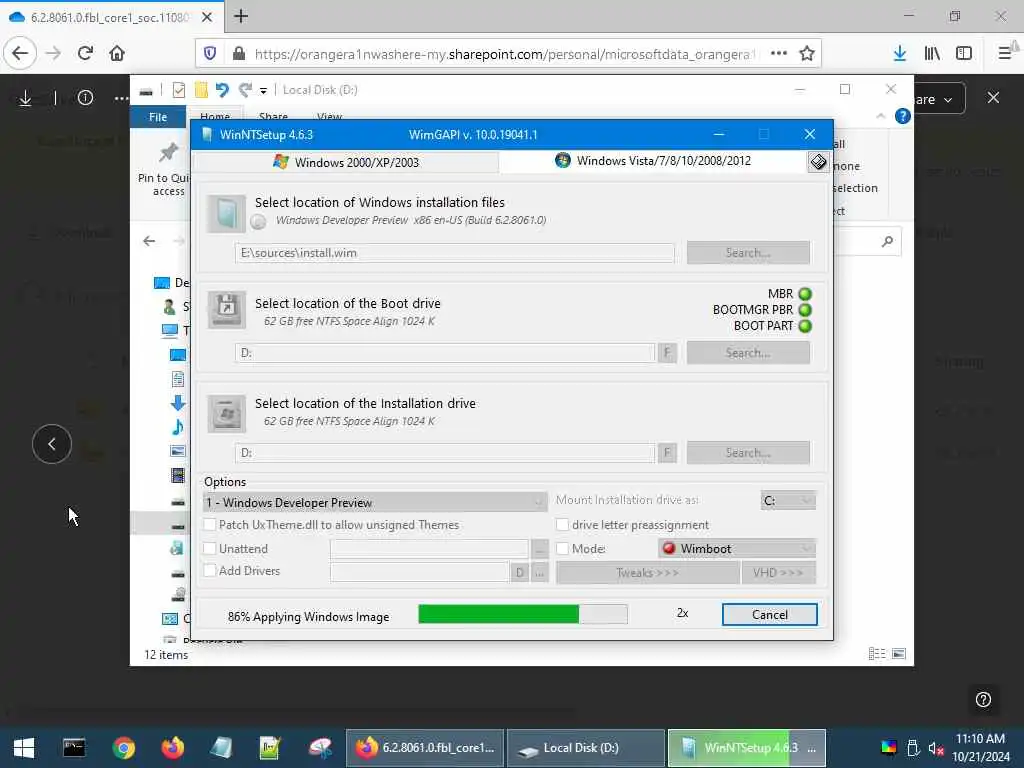Screen dimensions: 1024x768
Task: Click the installation files folder icon
Action: tap(226, 214)
